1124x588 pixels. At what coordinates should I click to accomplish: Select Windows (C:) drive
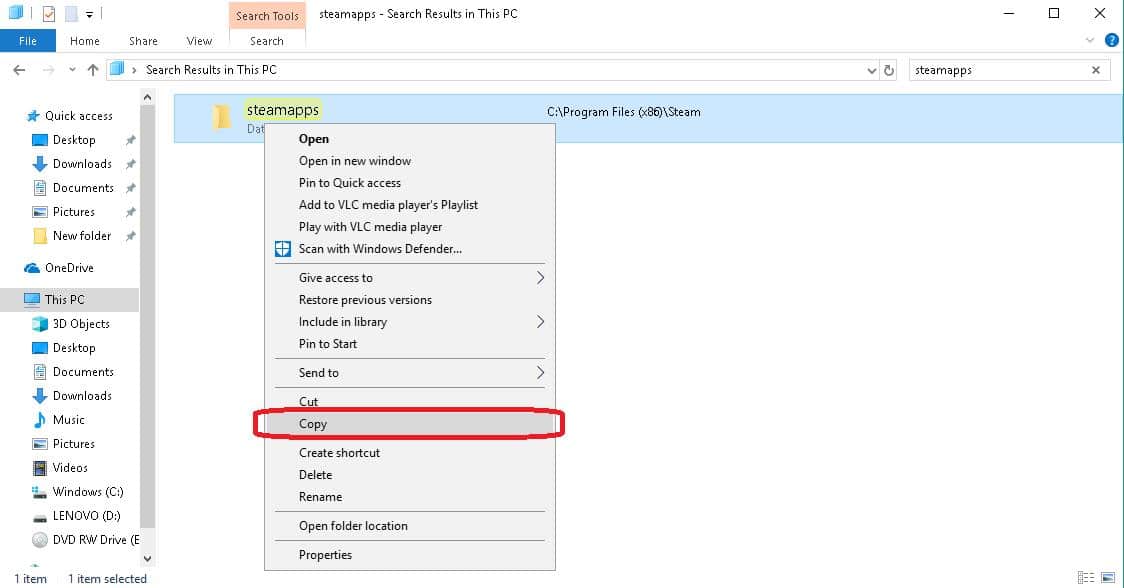(87, 492)
